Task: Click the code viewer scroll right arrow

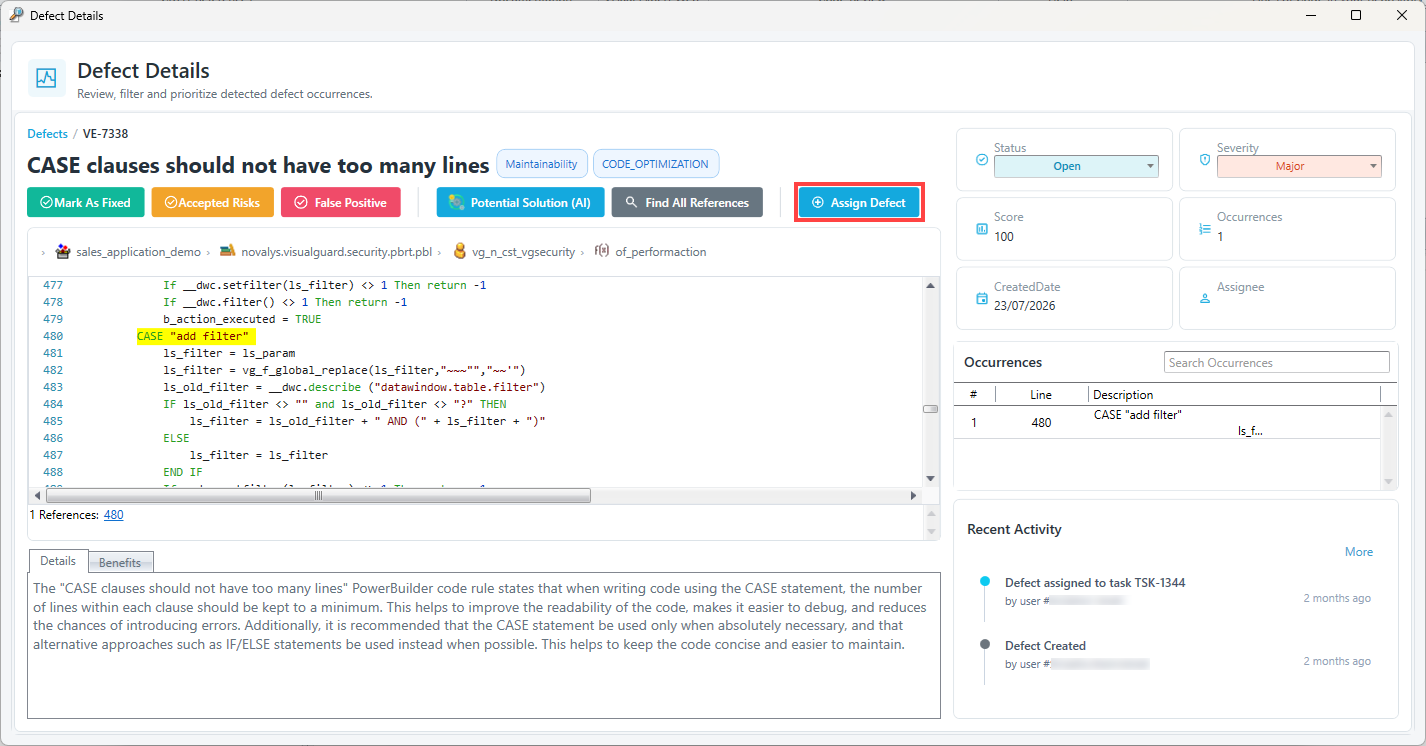Action: (913, 495)
